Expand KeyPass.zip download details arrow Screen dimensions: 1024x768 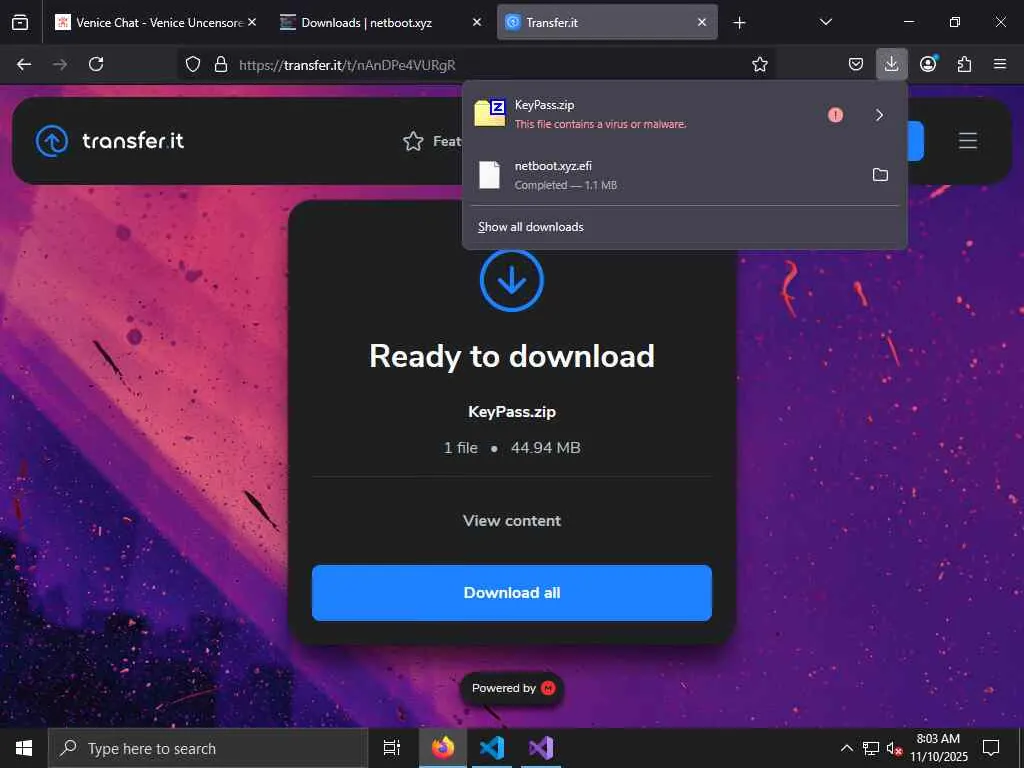click(x=880, y=115)
